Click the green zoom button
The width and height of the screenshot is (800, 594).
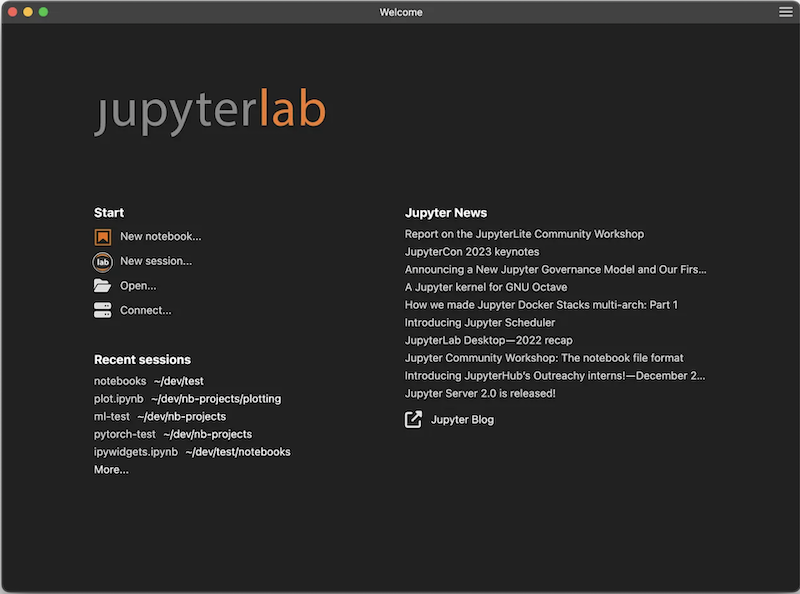(42, 12)
